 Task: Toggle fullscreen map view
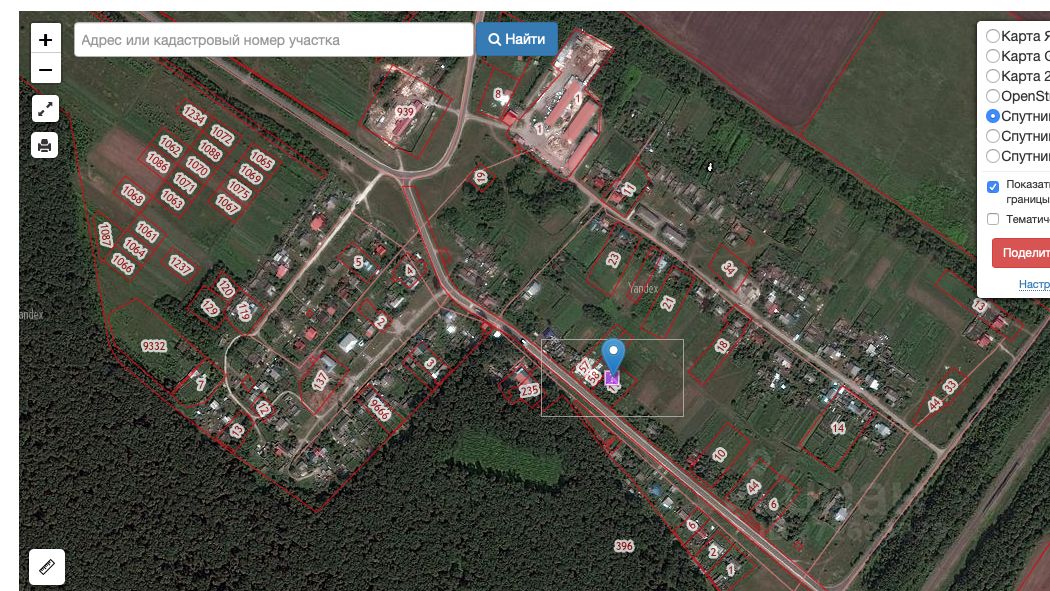pyautogui.click(x=45, y=108)
